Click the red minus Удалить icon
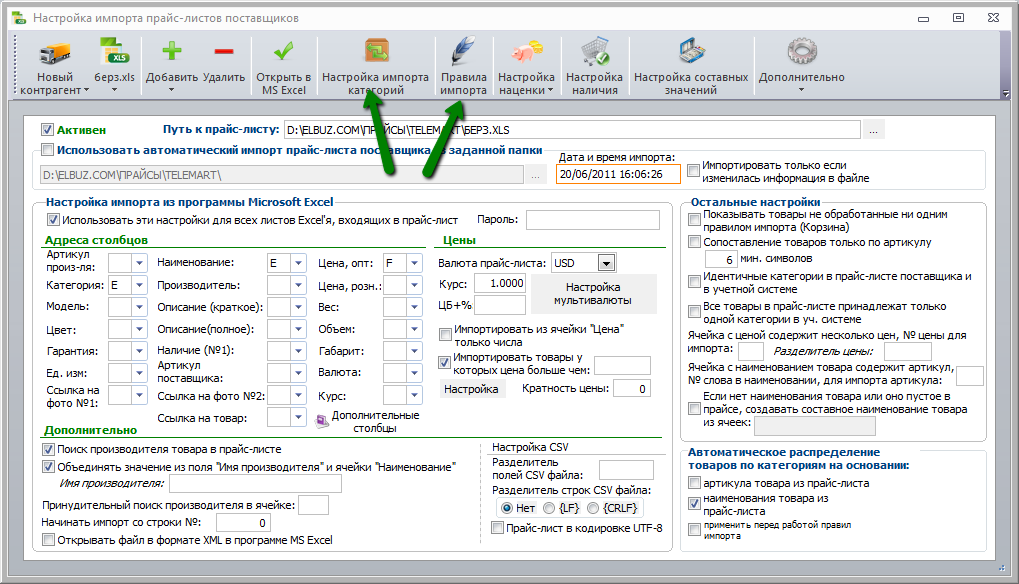The width and height of the screenshot is (1019, 584). 224,51
